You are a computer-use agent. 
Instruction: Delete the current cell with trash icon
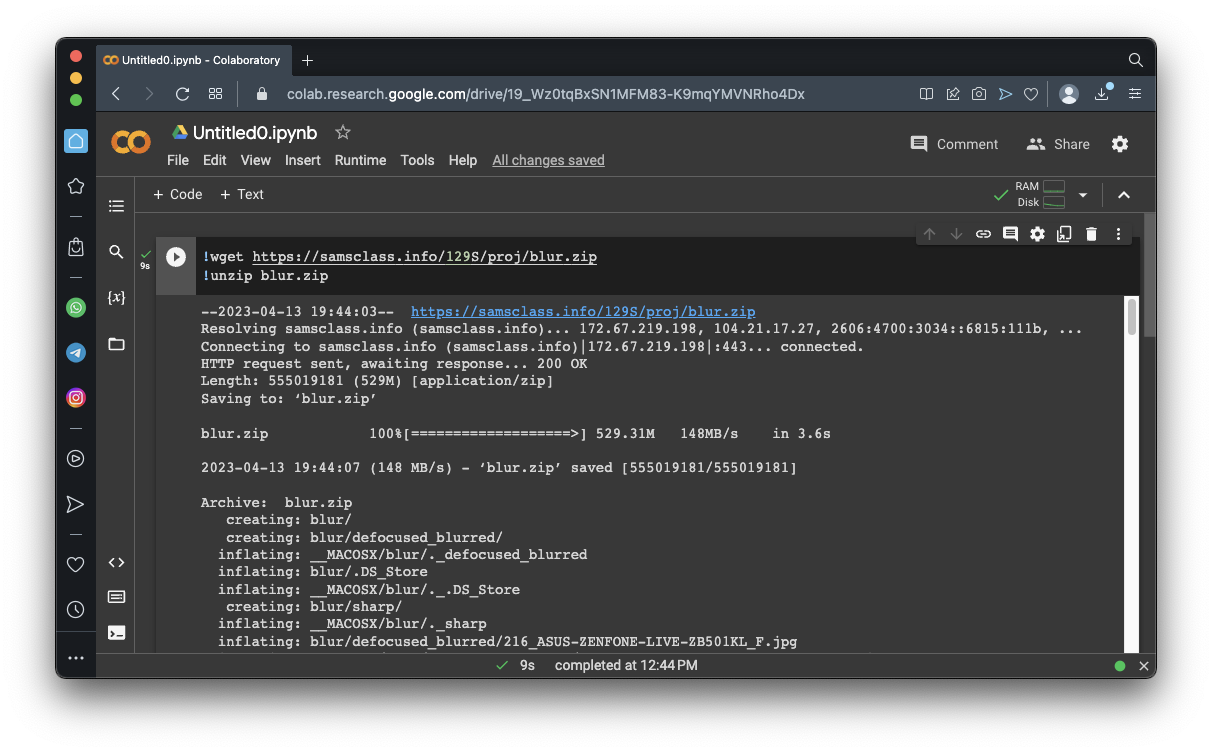[x=1091, y=234]
